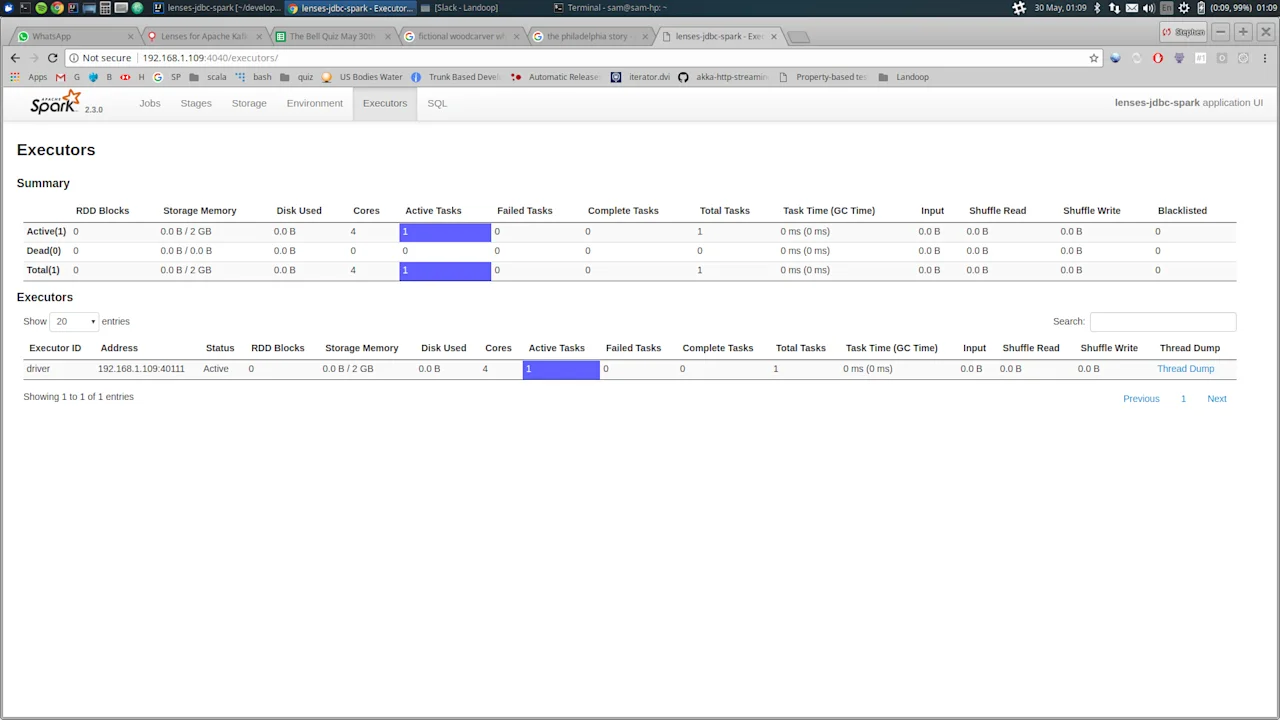Image resolution: width=1280 pixels, height=720 pixels.
Task: Open the akka-http-streaming GitHub bookmark
Action: (730, 77)
